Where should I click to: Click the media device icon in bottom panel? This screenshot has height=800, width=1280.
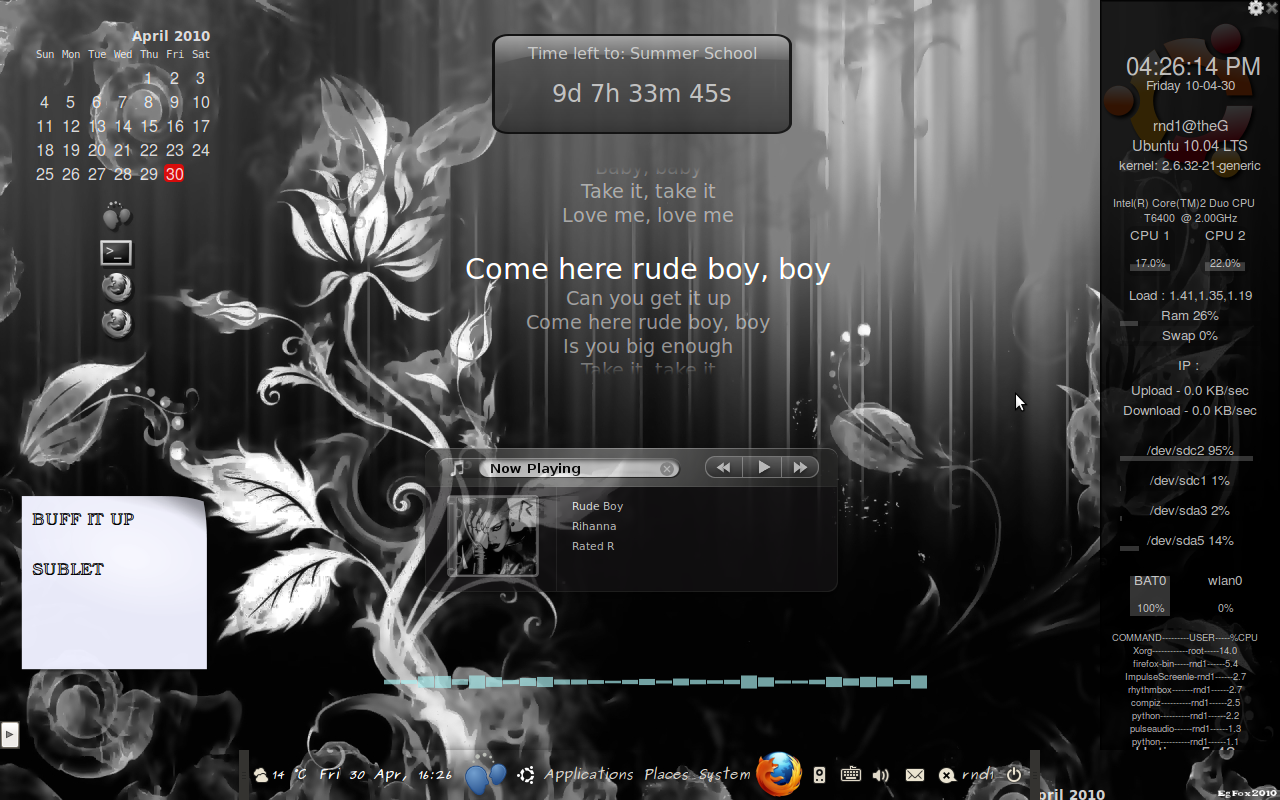pyautogui.click(x=819, y=775)
